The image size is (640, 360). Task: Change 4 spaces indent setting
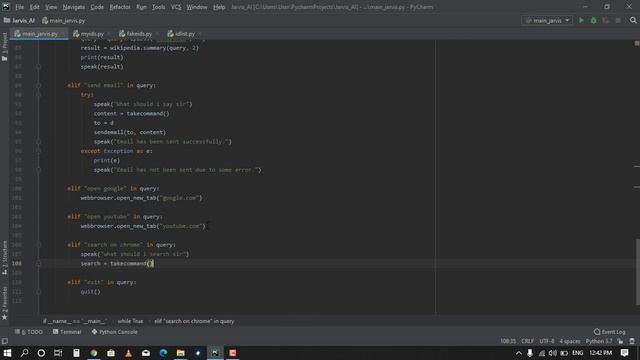pos(570,341)
